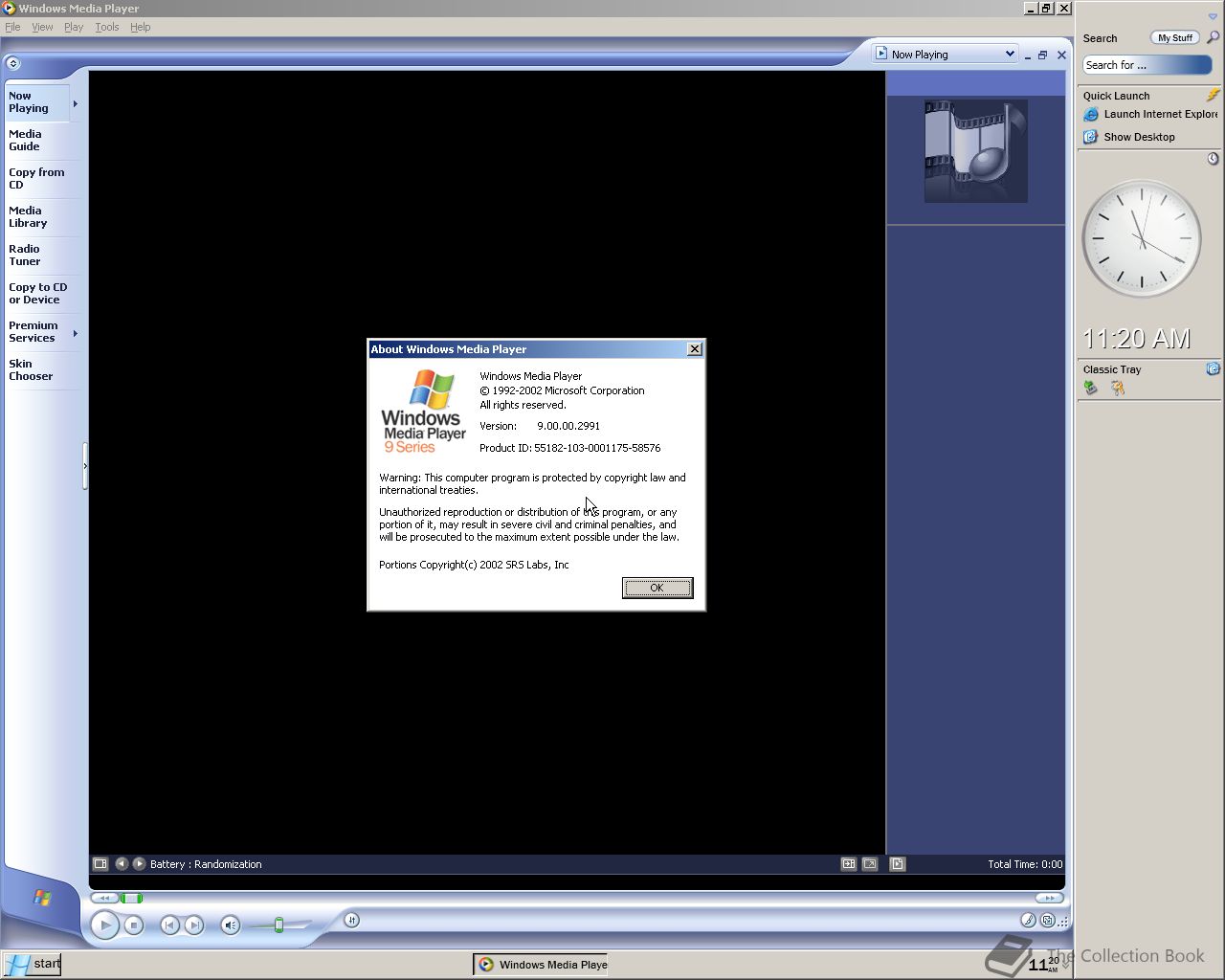
Task: Click OK in About dialog
Action: point(657,588)
